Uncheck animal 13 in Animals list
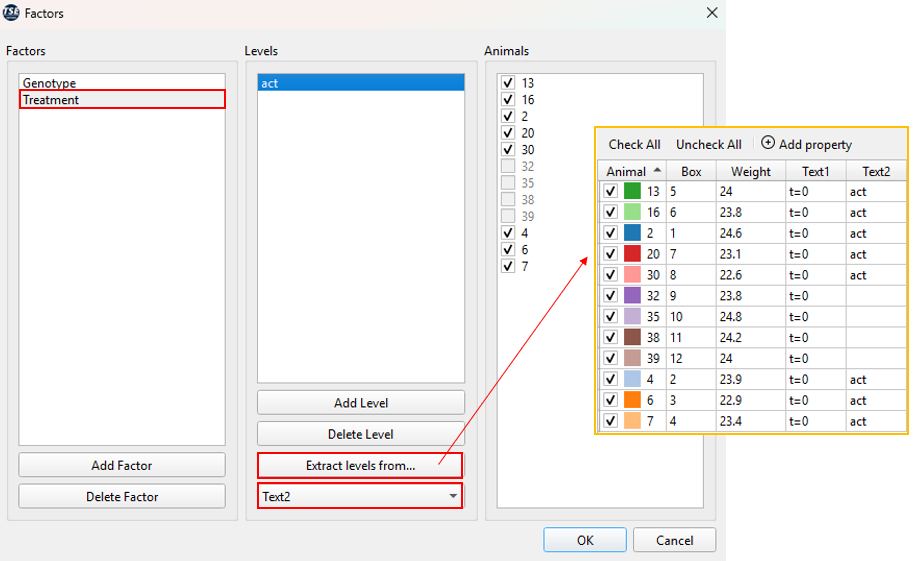This screenshot has width=915, height=561. [x=508, y=83]
